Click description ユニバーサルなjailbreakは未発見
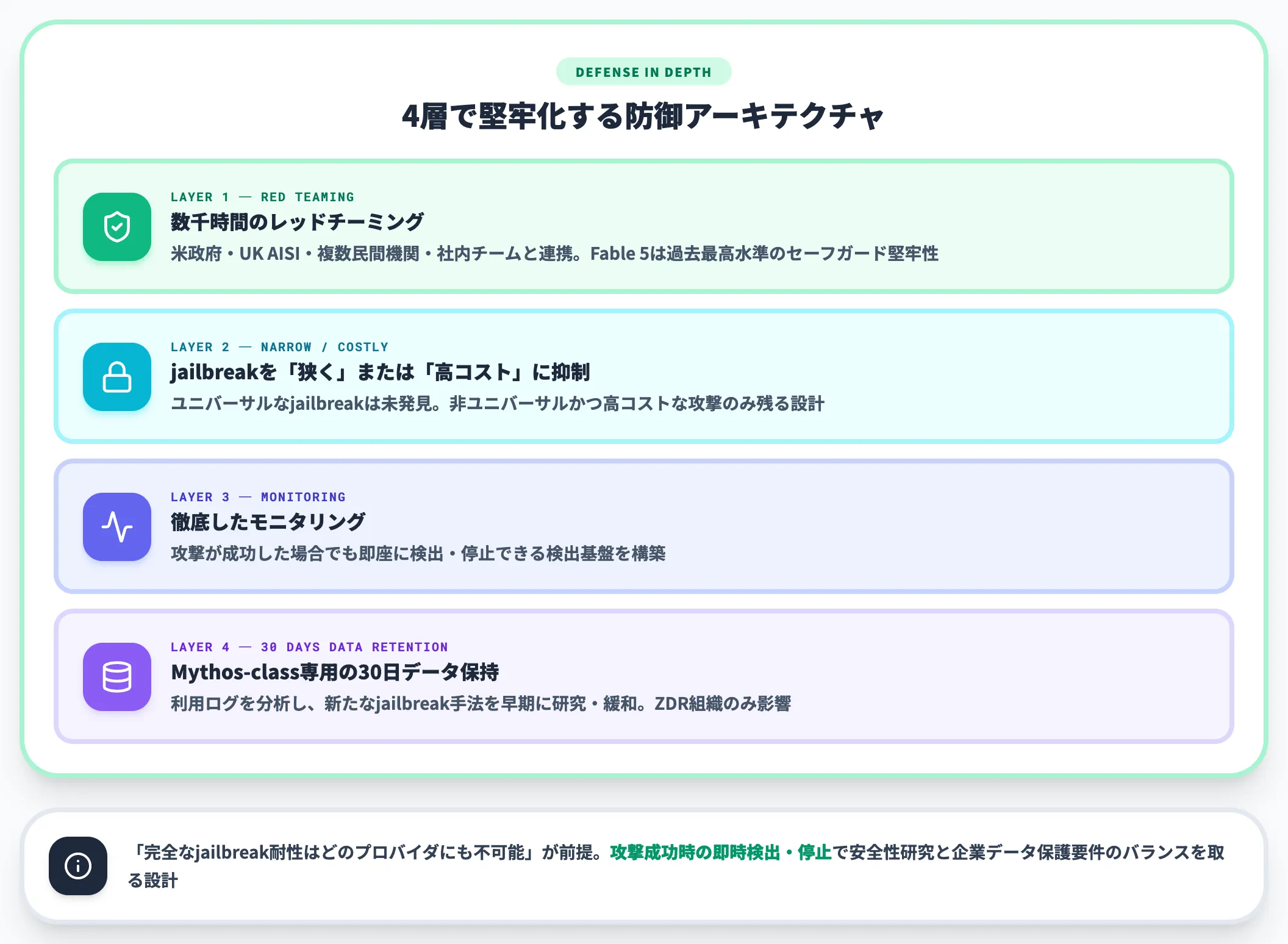The height and width of the screenshot is (944, 1288). point(498,404)
